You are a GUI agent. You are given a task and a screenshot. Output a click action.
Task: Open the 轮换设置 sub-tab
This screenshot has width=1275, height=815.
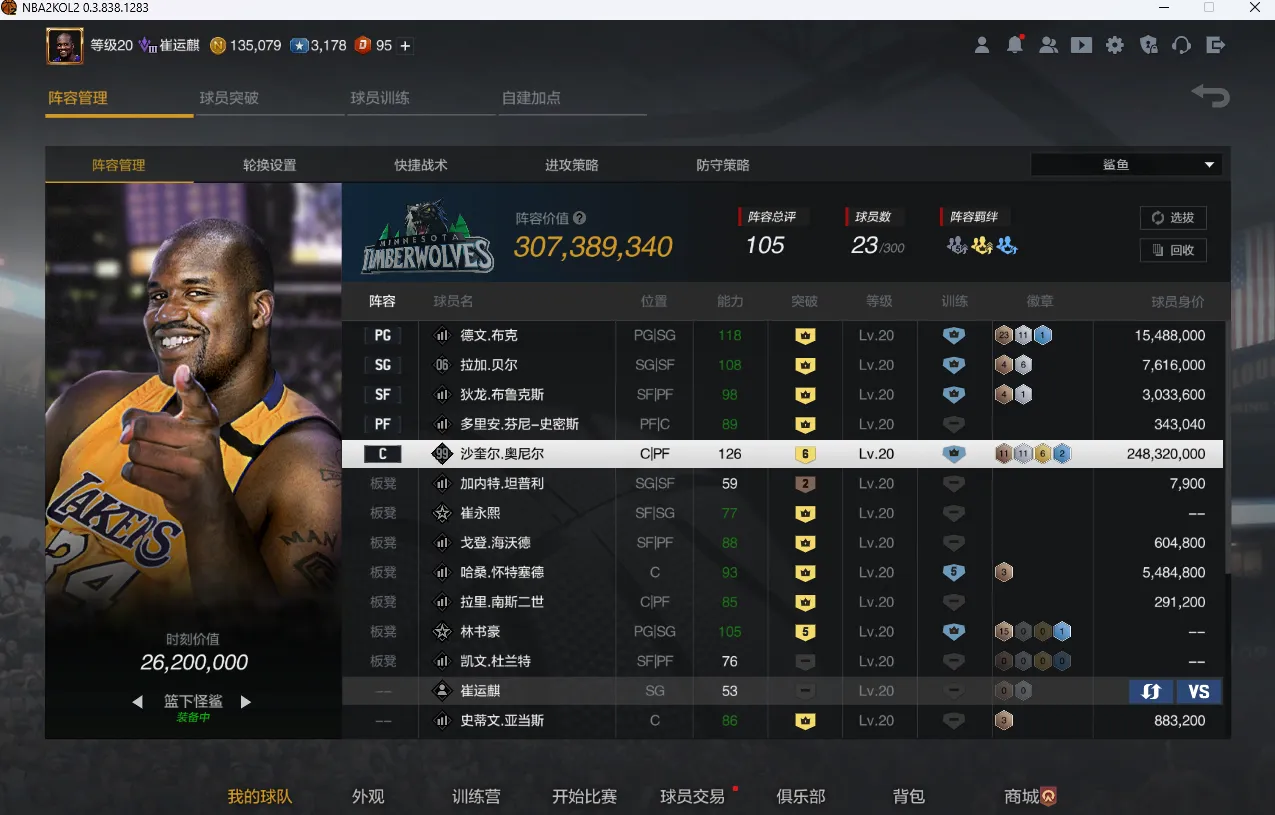pyautogui.click(x=269, y=165)
